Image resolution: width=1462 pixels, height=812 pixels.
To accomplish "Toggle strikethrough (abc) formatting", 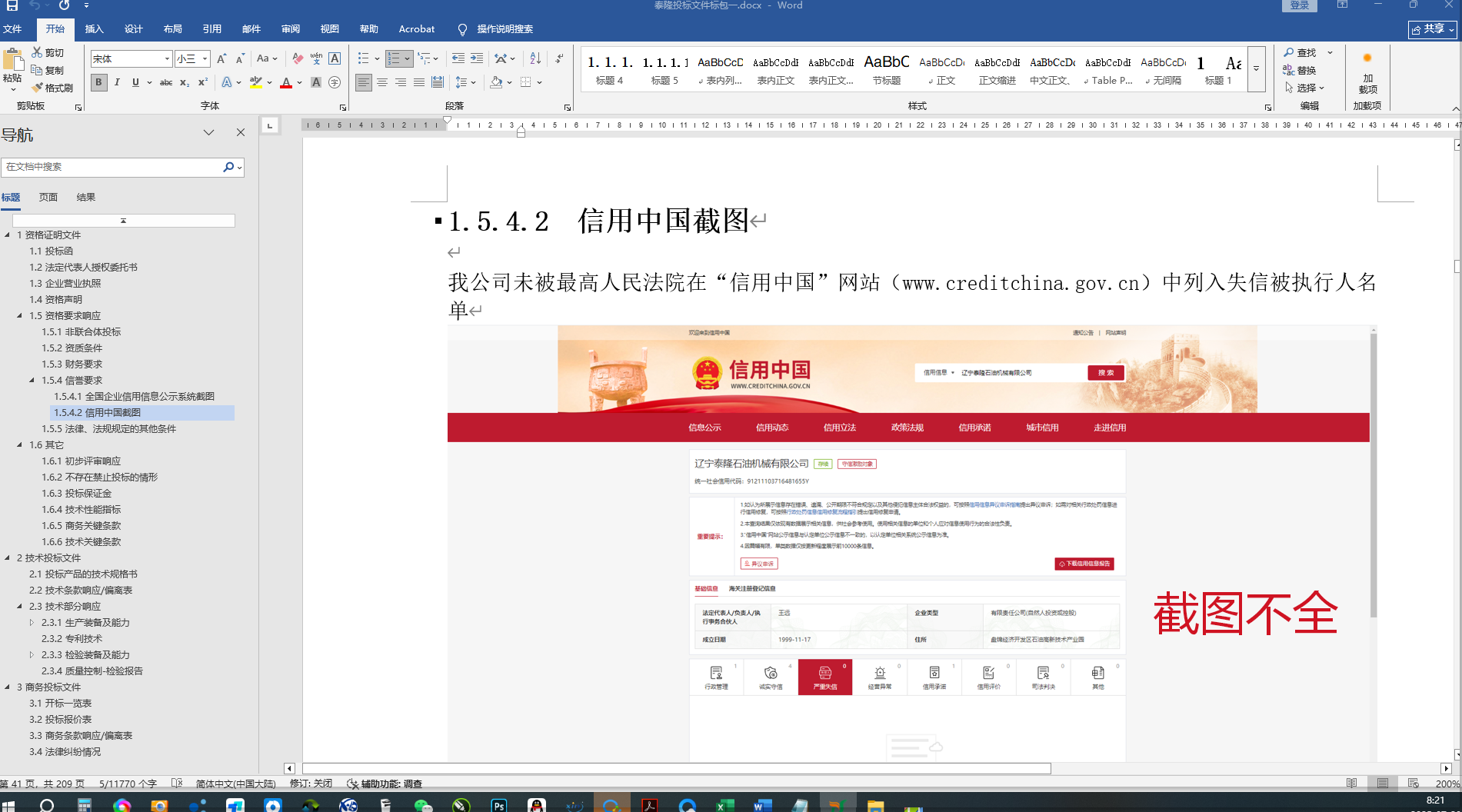I will (x=166, y=82).
